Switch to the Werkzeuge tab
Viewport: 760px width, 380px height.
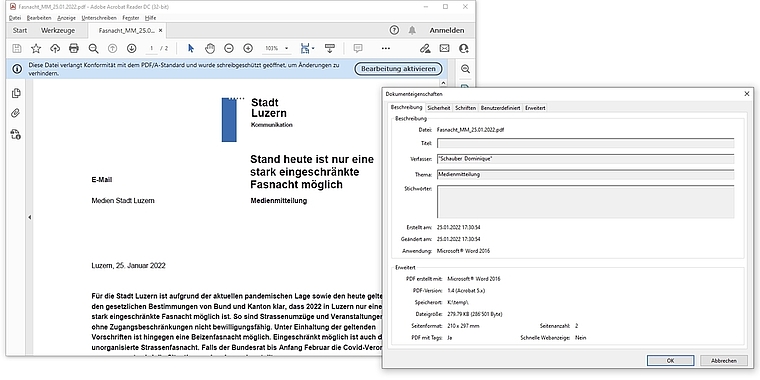tap(58, 30)
